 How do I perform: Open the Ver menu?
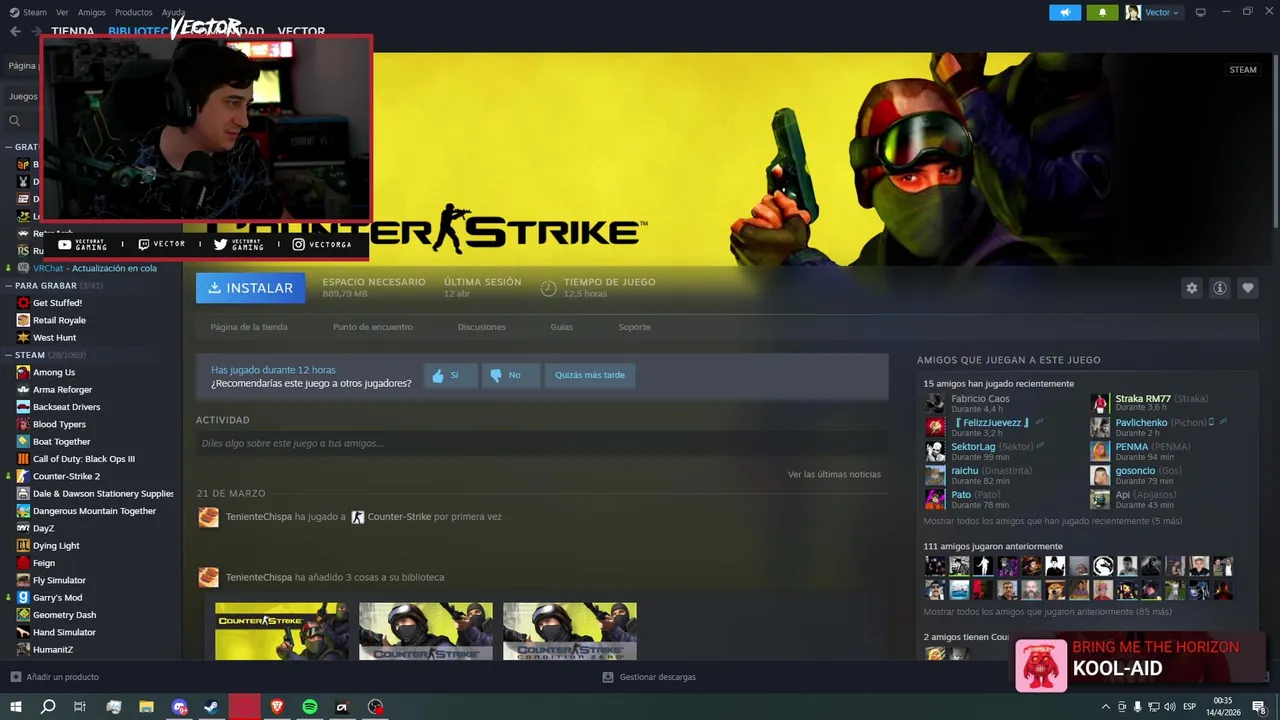point(62,12)
